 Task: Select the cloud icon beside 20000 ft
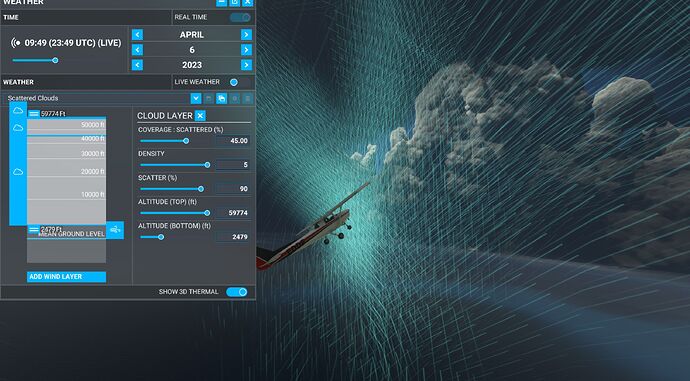tap(18, 172)
